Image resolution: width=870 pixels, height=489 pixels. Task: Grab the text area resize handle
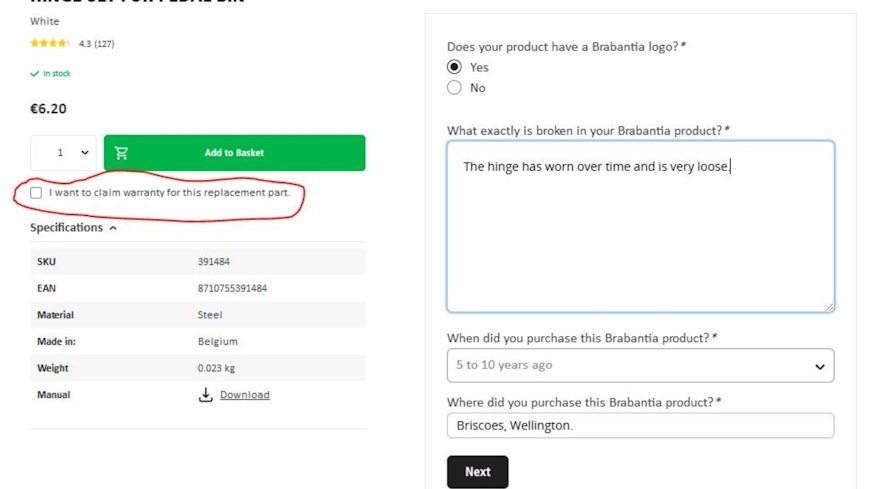tap(829, 307)
